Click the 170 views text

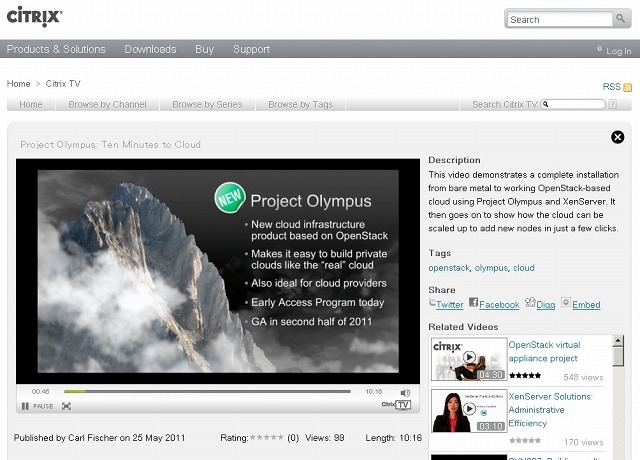(584, 442)
